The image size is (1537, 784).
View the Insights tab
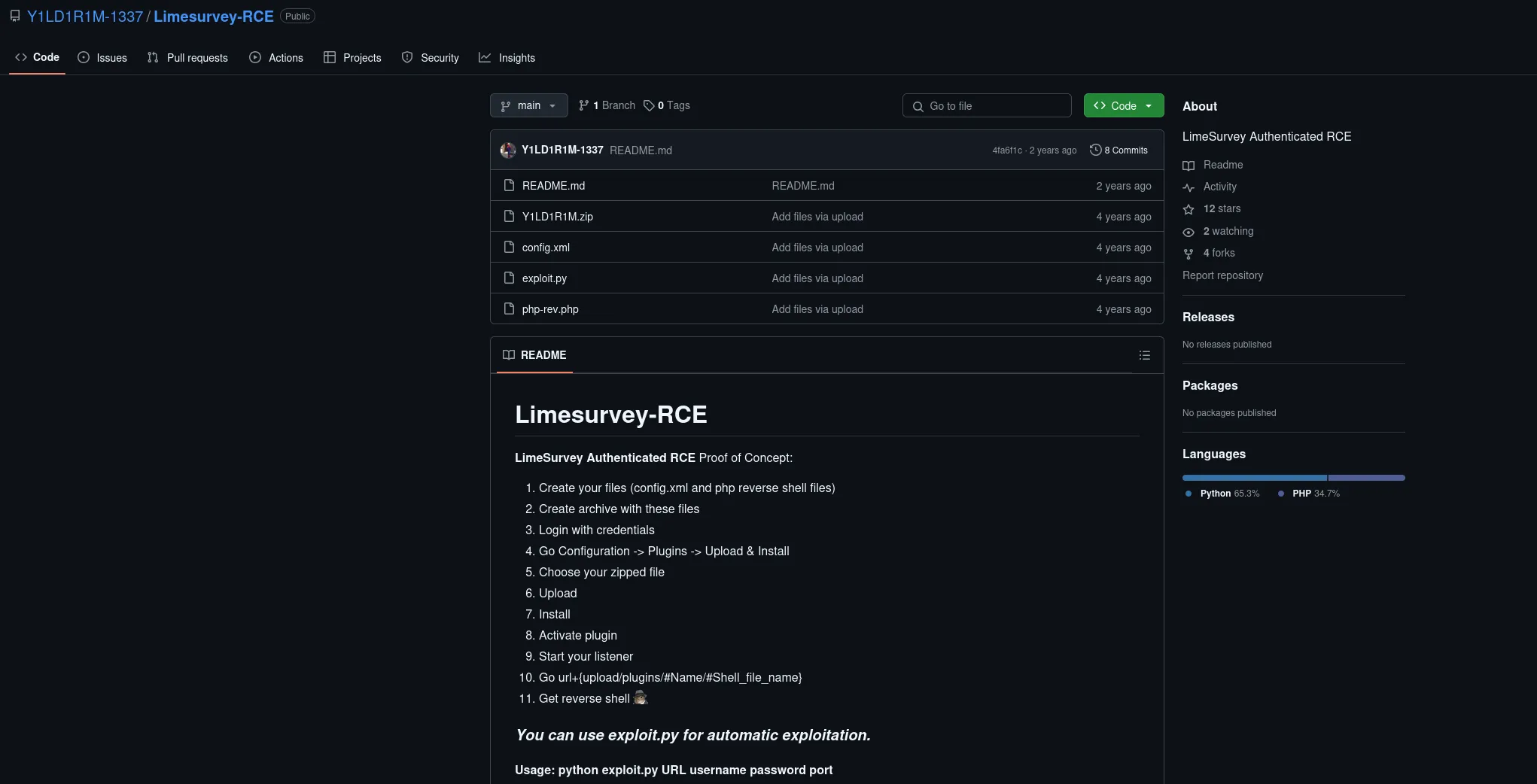pyautogui.click(x=507, y=58)
